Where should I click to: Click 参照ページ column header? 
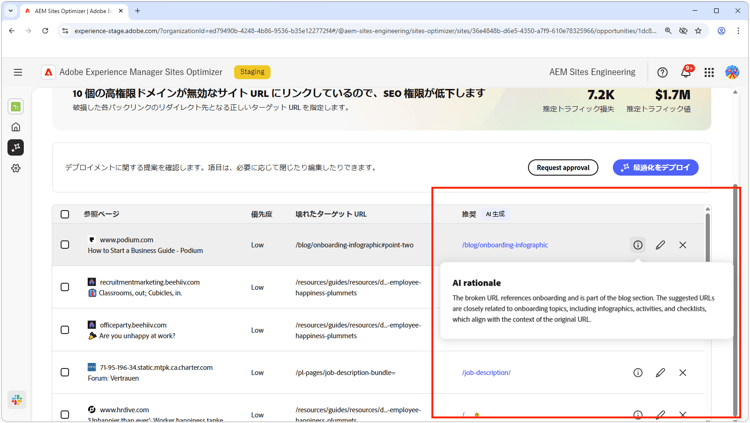click(x=101, y=214)
